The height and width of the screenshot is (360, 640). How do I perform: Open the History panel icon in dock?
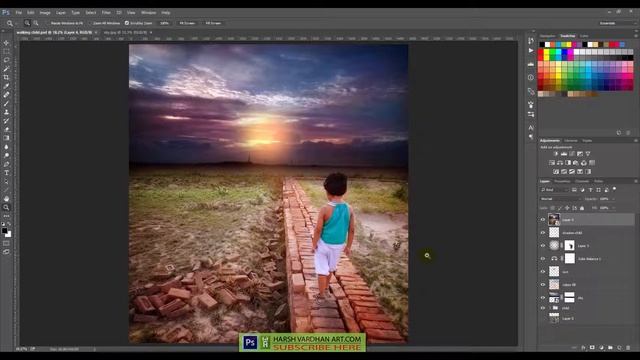tap(531, 41)
